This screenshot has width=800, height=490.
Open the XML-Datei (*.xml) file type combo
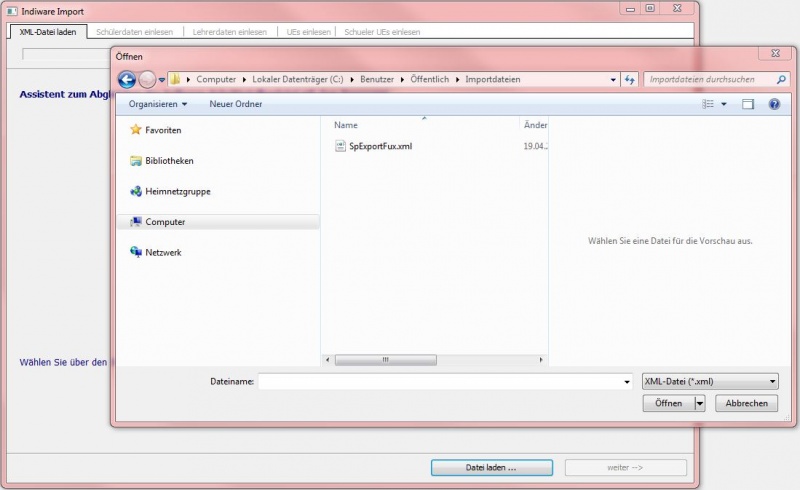pyautogui.click(x=710, y=381)
